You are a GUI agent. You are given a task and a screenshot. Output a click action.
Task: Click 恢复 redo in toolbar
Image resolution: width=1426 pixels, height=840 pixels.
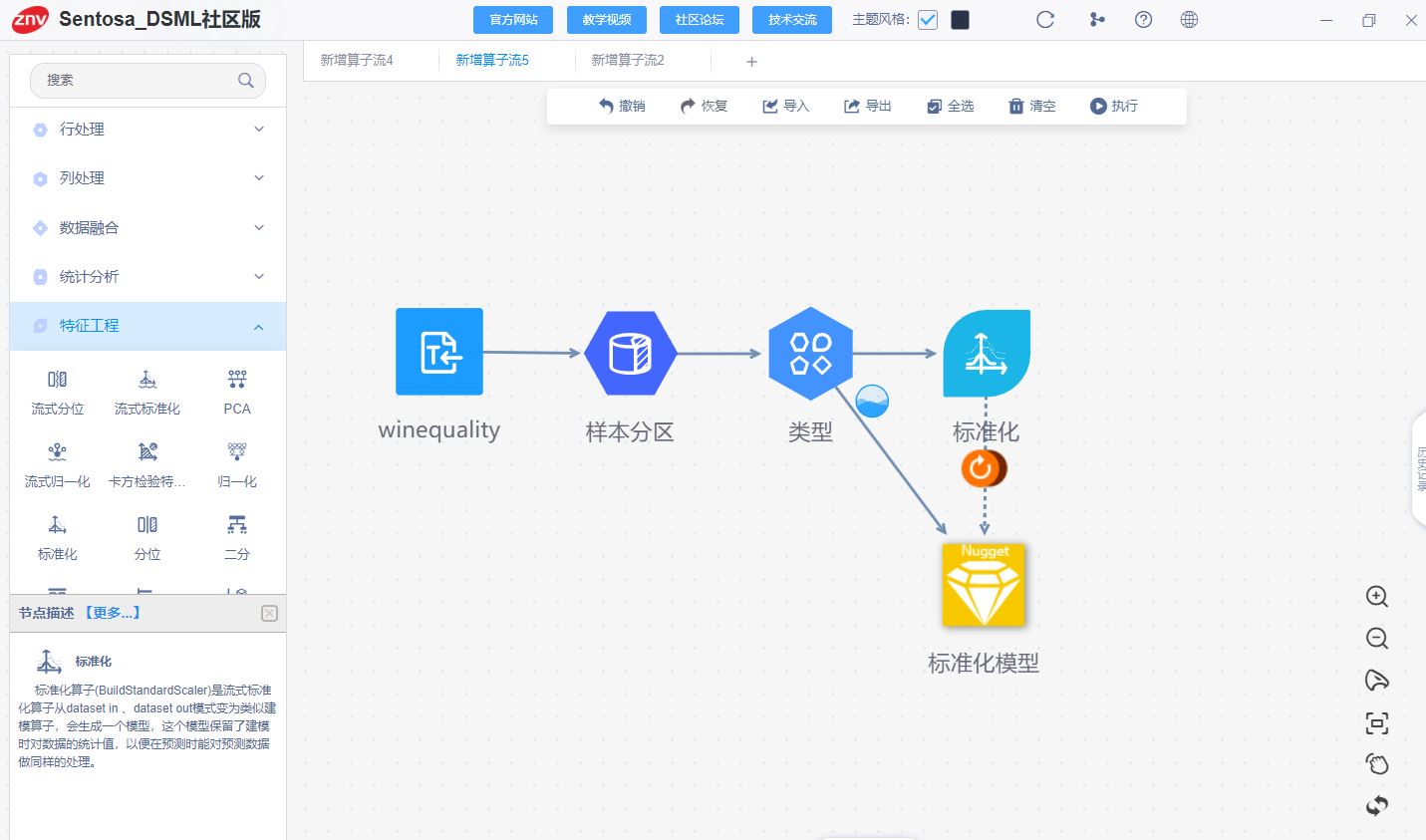tap(704, 106)
